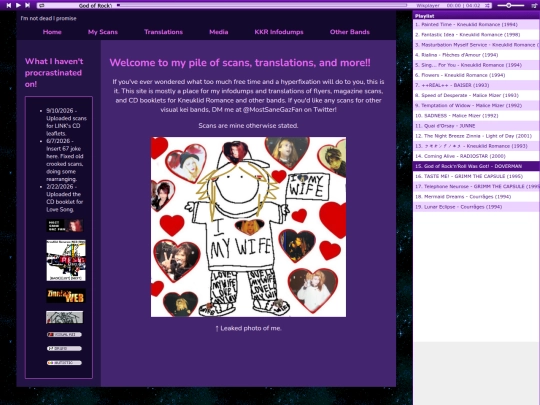Image resolution: width=540 pixels, height=405 pixels.
Task: Click the 2/22/2026 Love Song update entry
Action: click(x=65, y=198)
